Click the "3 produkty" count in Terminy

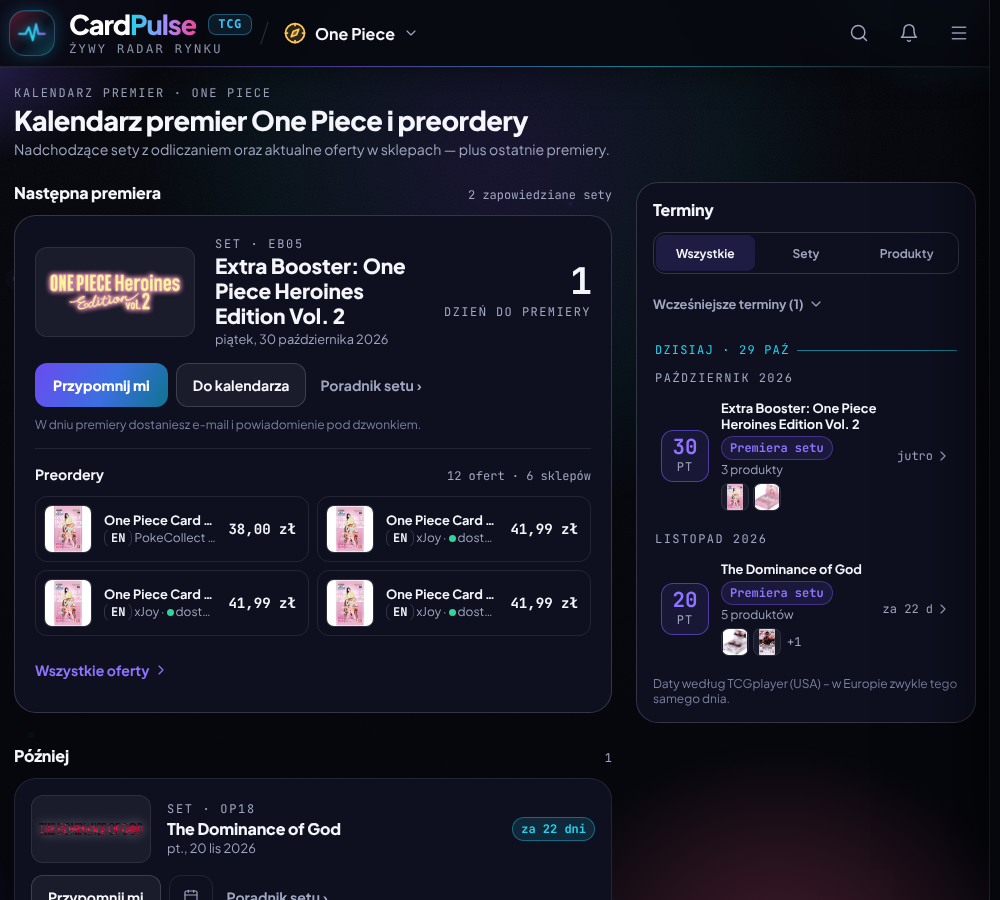click(752, 469)
